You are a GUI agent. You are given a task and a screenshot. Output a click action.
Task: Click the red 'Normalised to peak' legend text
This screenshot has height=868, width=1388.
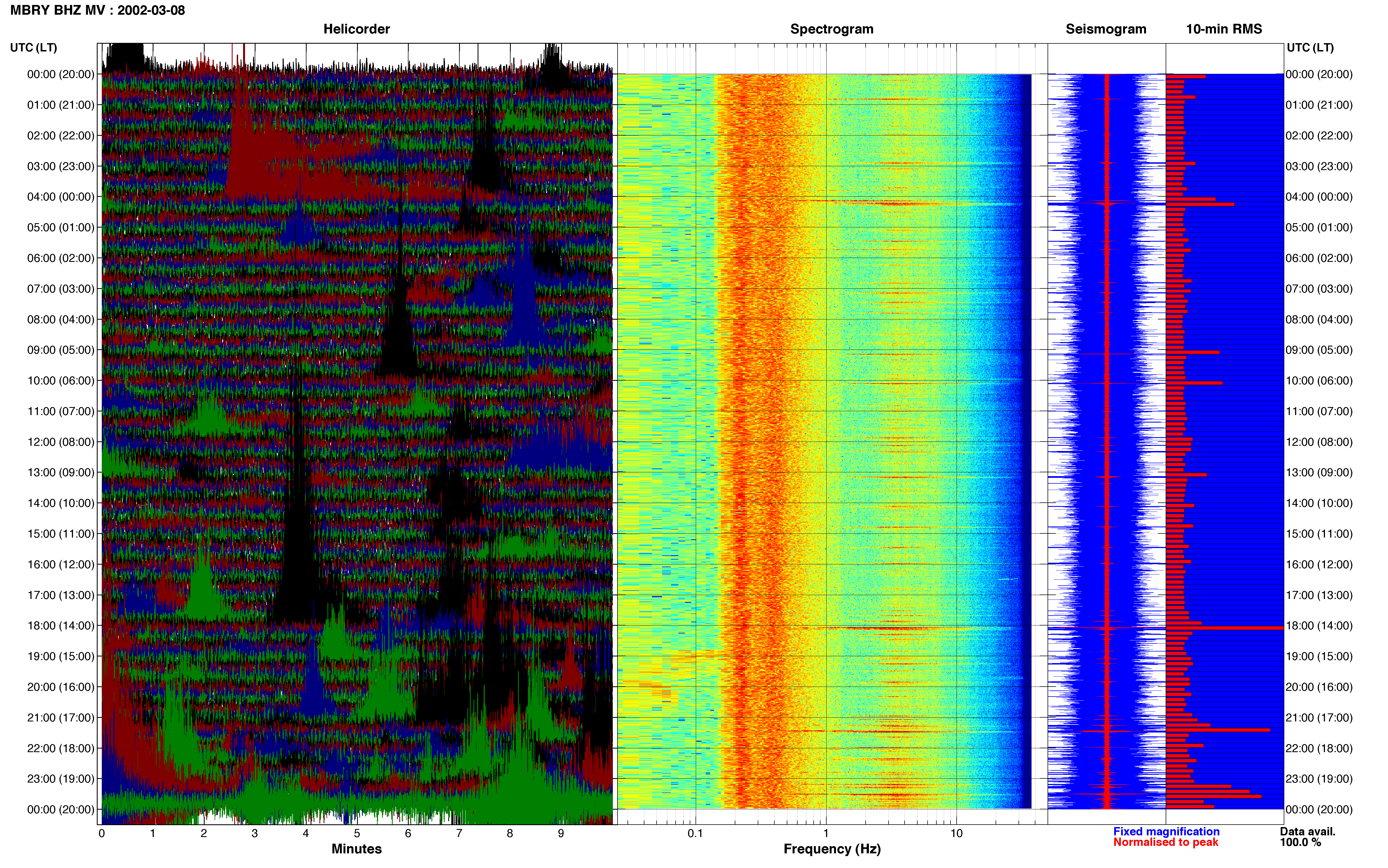point(1165,843)
